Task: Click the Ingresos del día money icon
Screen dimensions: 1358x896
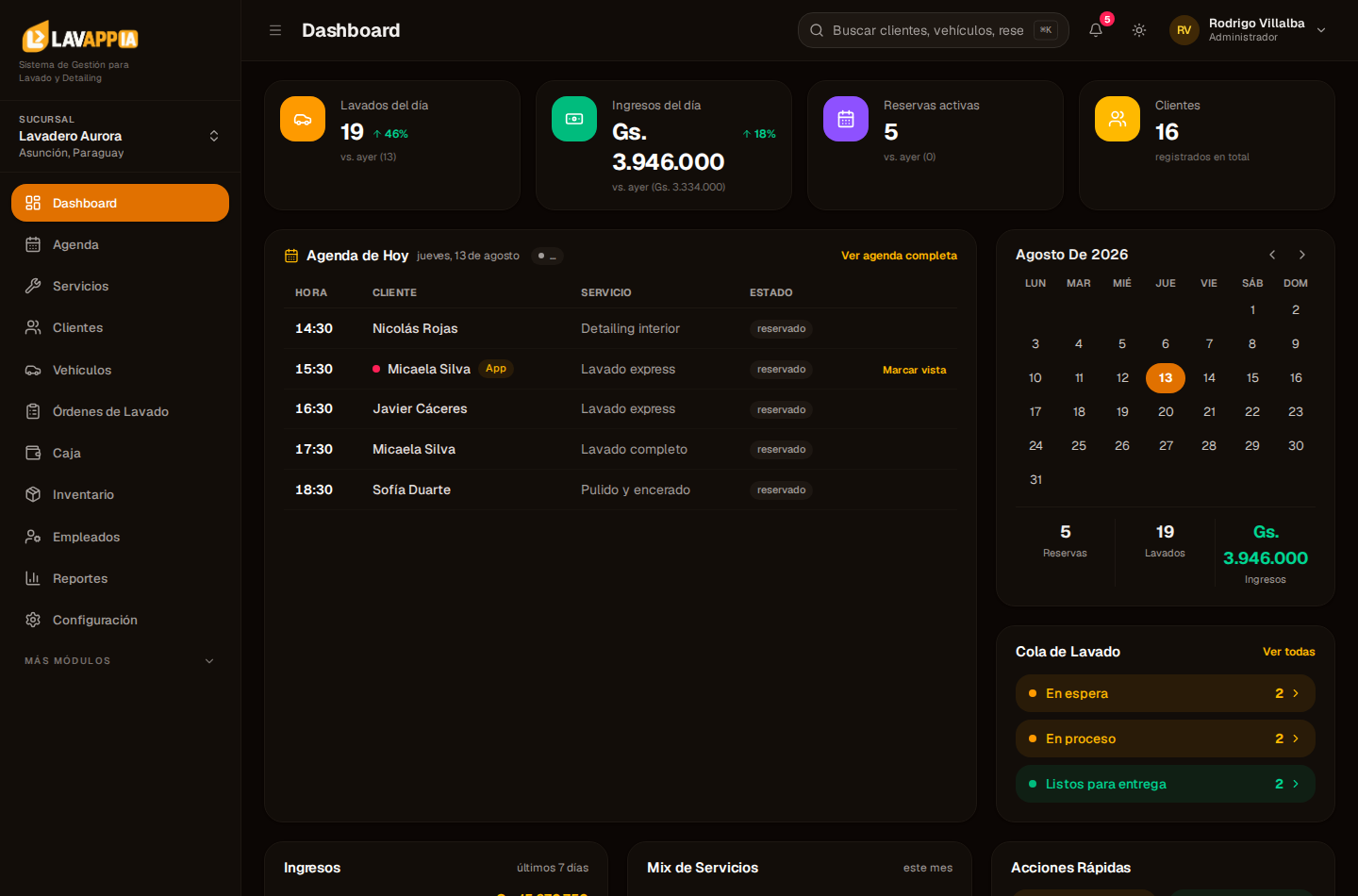Action: 574,119
